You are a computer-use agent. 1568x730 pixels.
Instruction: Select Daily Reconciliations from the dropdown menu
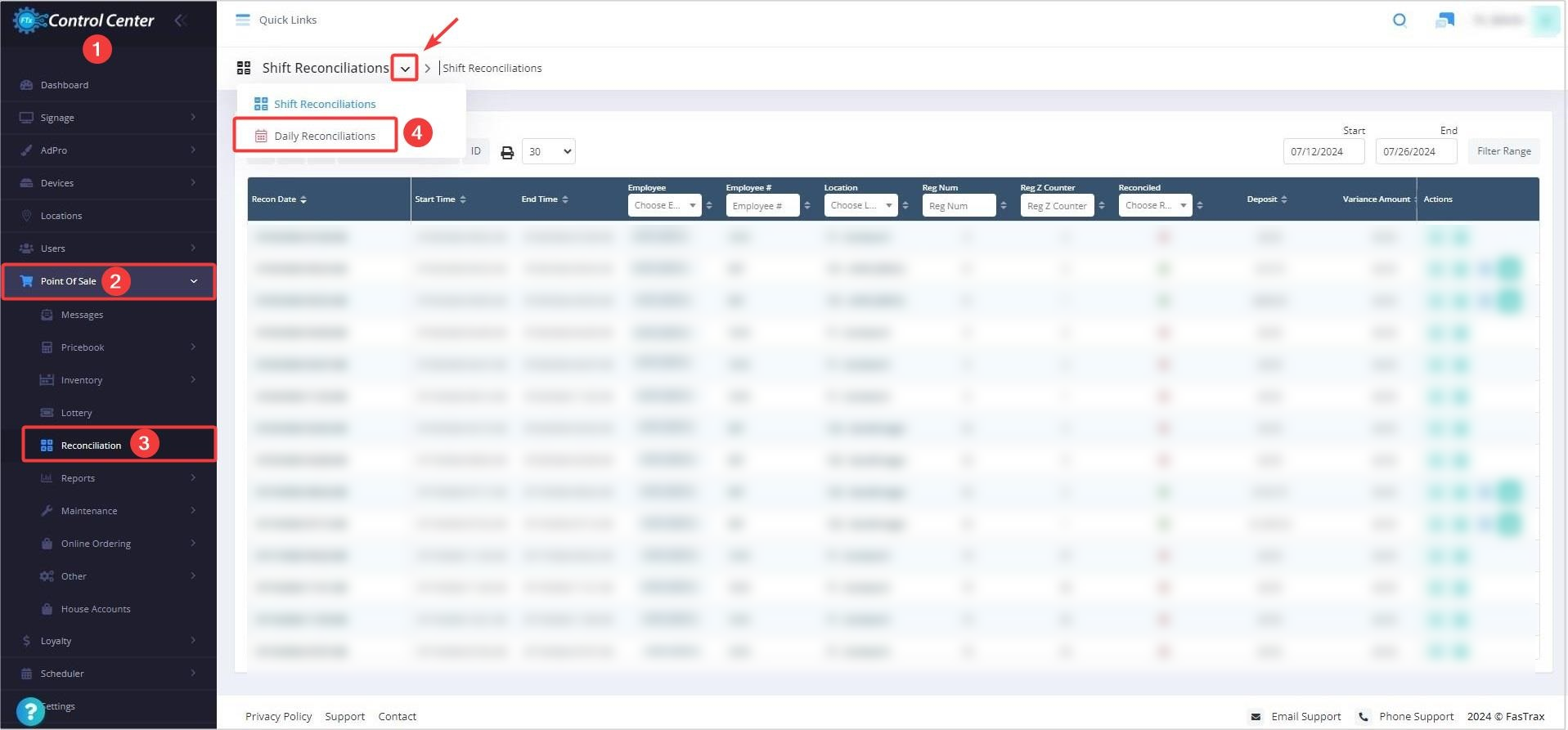pyautogui.click(x=324, y=137)
